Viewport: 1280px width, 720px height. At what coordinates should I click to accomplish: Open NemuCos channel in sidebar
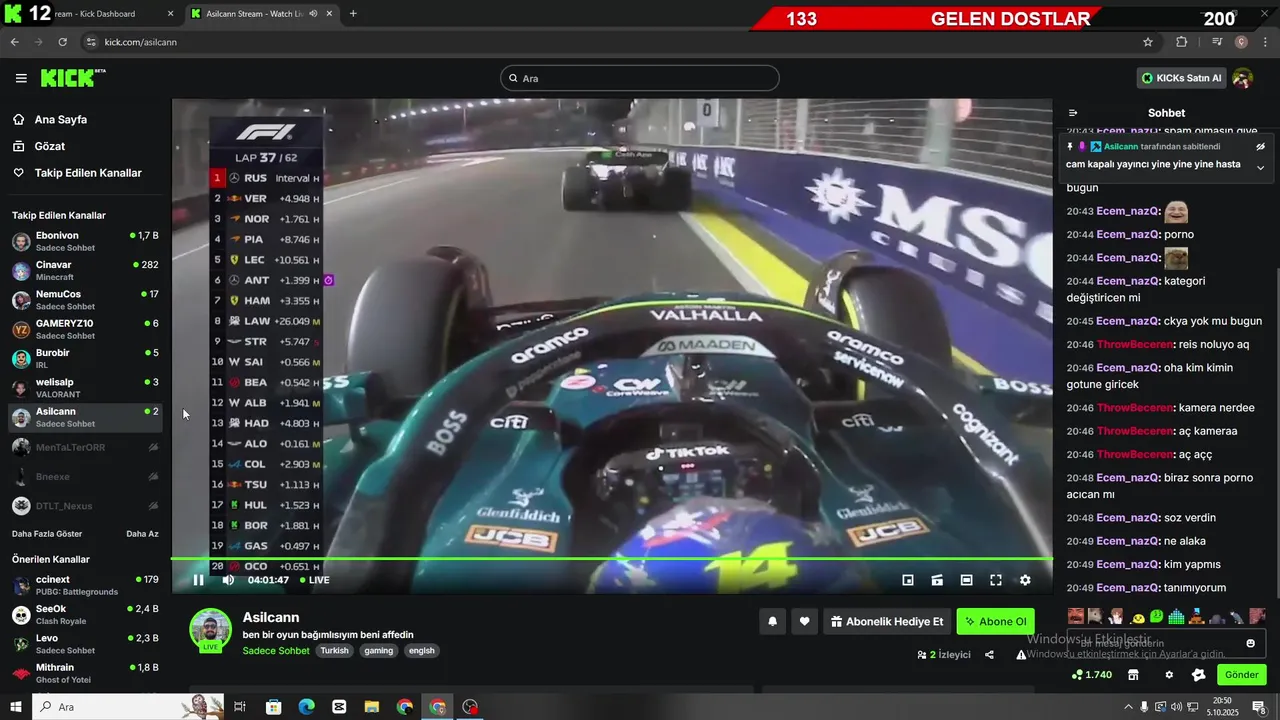[x=85, y=300]
